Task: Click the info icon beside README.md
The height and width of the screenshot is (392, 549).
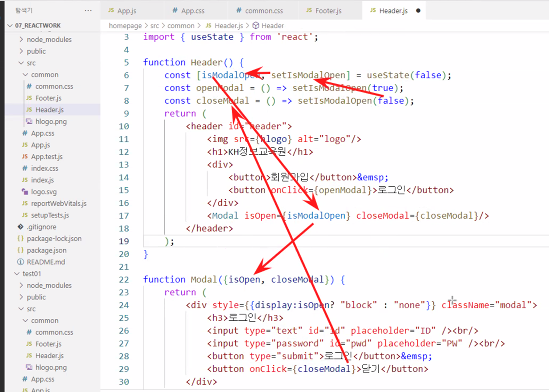Action: point(20,262)
